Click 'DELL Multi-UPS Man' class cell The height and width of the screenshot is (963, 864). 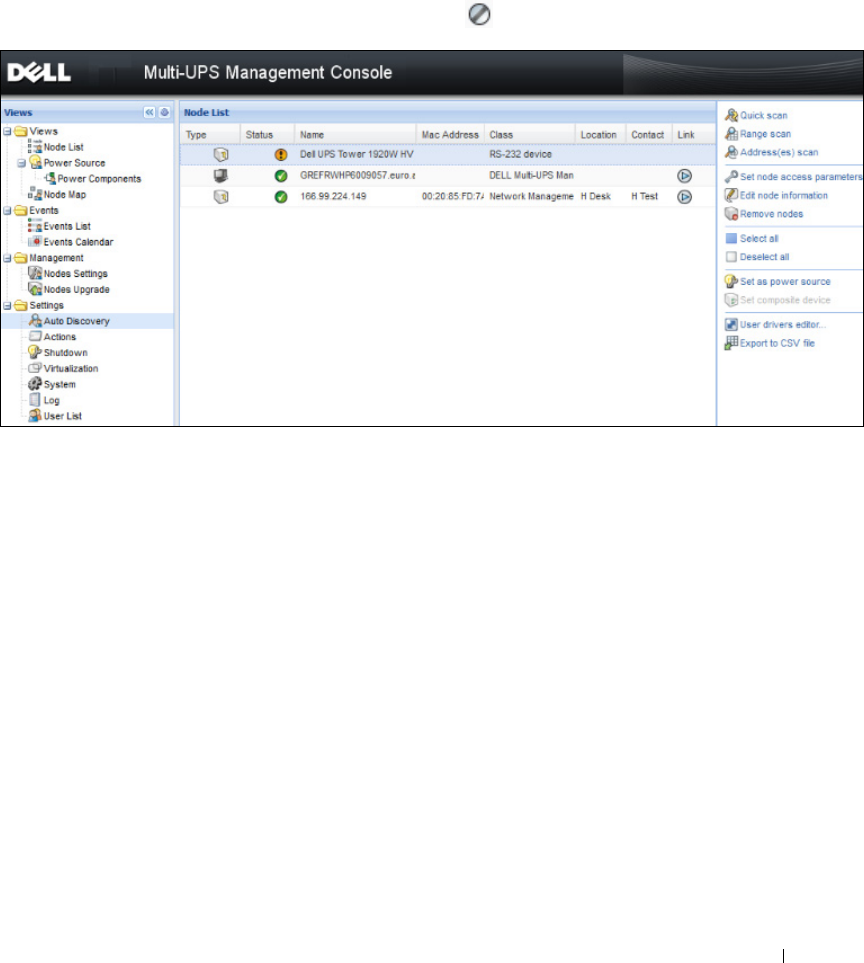click(531, 175)
